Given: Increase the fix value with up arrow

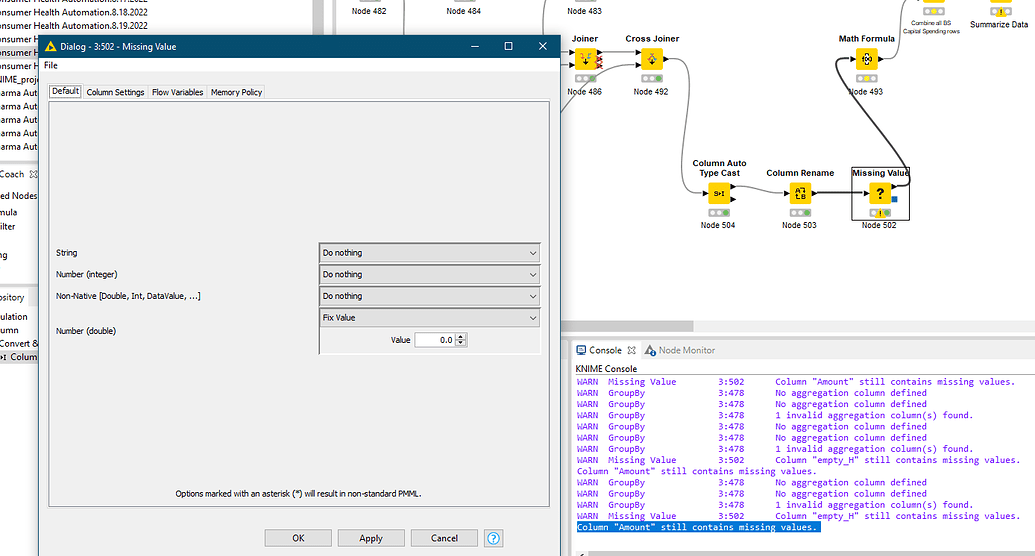Looking at the screenshot, I should pyautogui.click(x=461, y=337).
